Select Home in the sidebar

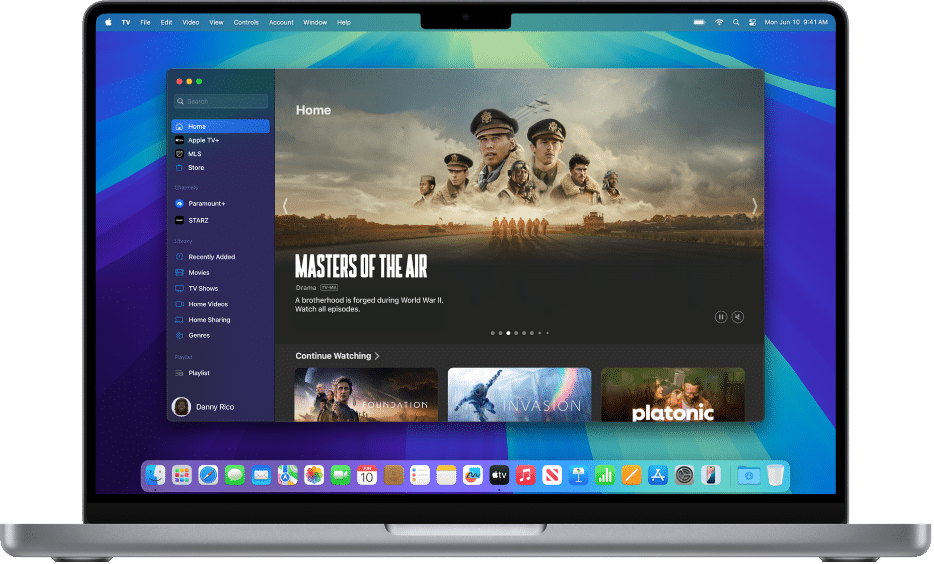pos(220,126)
